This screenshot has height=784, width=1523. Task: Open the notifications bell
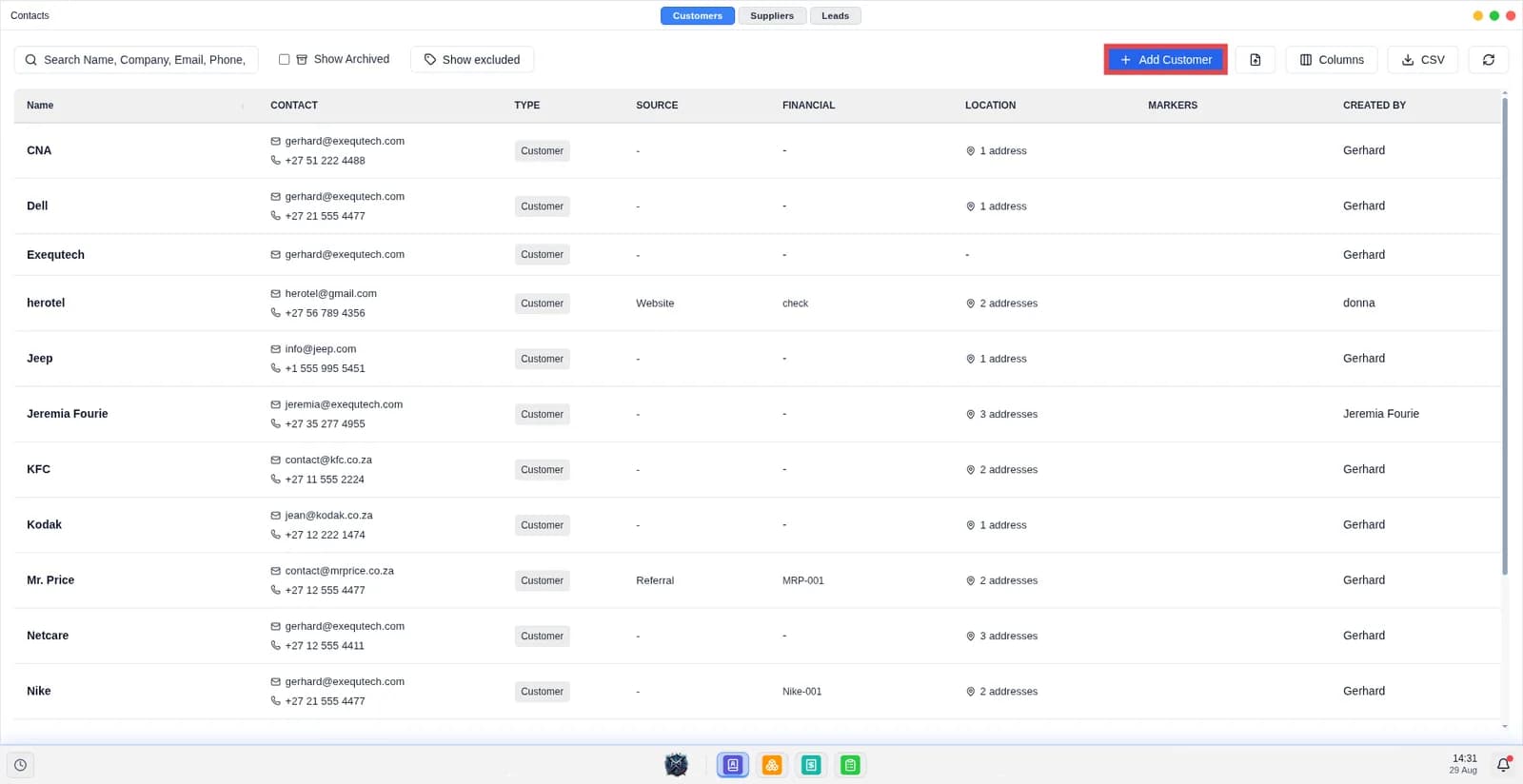click(x=1503, y=765)
